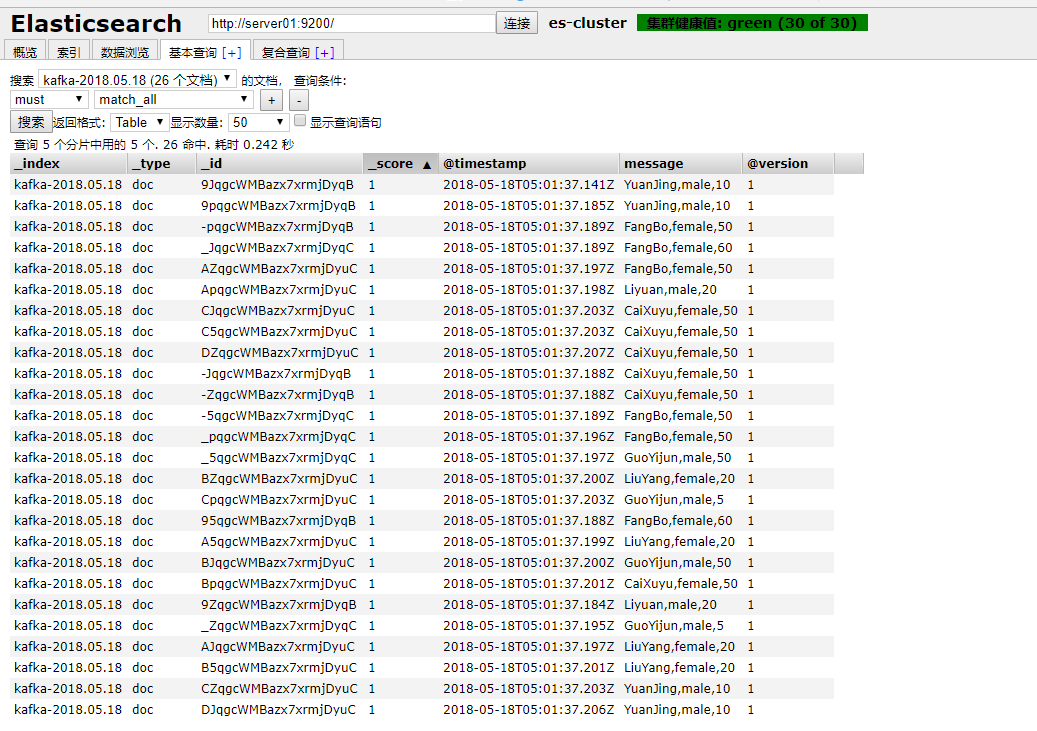The image size is (1037, 731).
Task: Click the 搜索 search button
Action: click(x=31, y=122)
